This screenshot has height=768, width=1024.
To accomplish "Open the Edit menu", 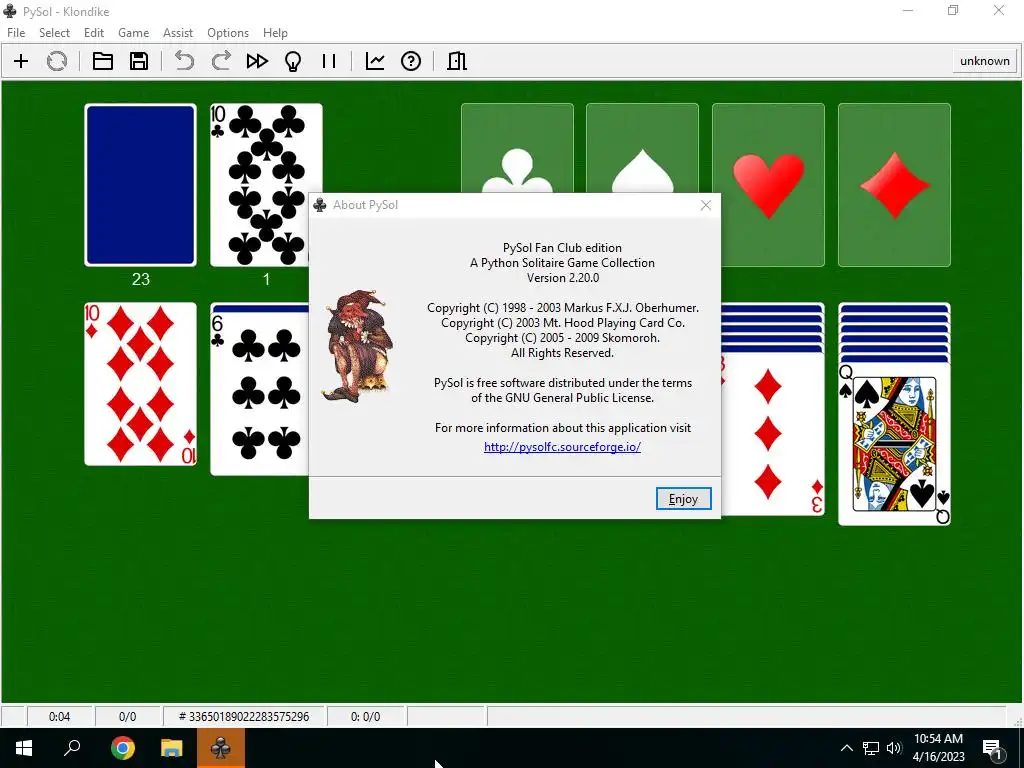I will pos(93,33).
